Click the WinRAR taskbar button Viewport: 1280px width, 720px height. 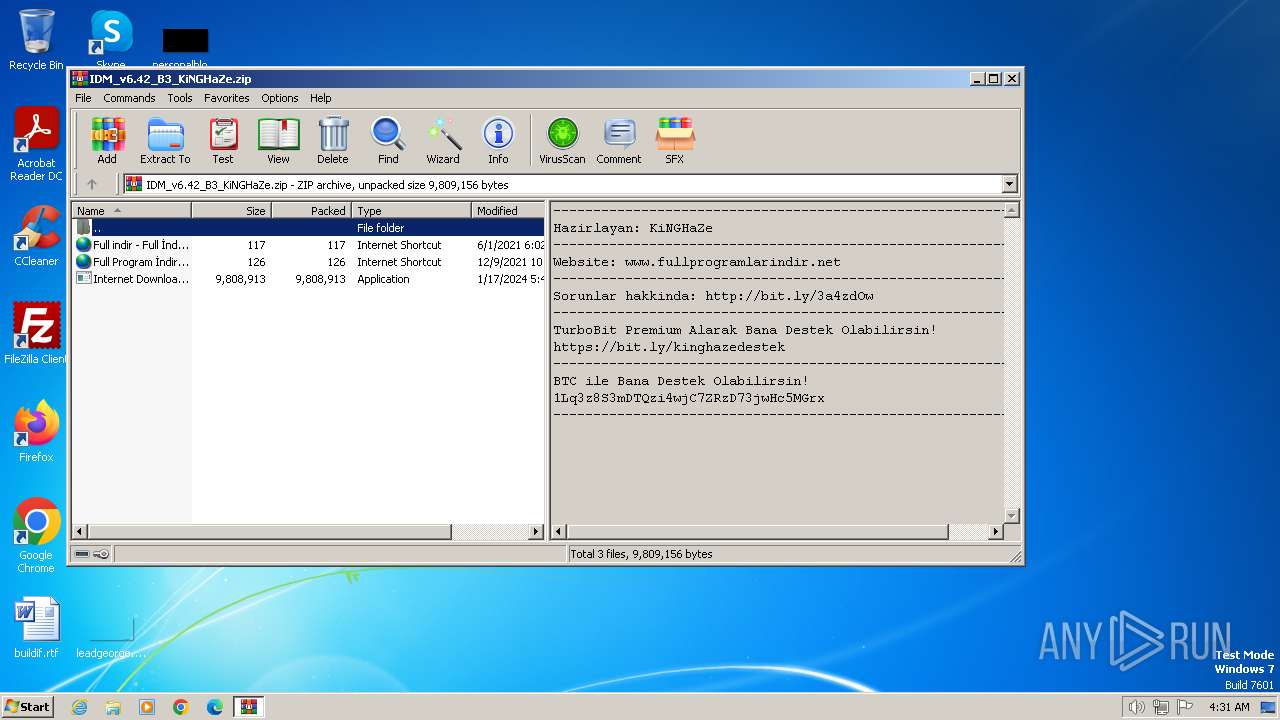[x=248, y=707]
